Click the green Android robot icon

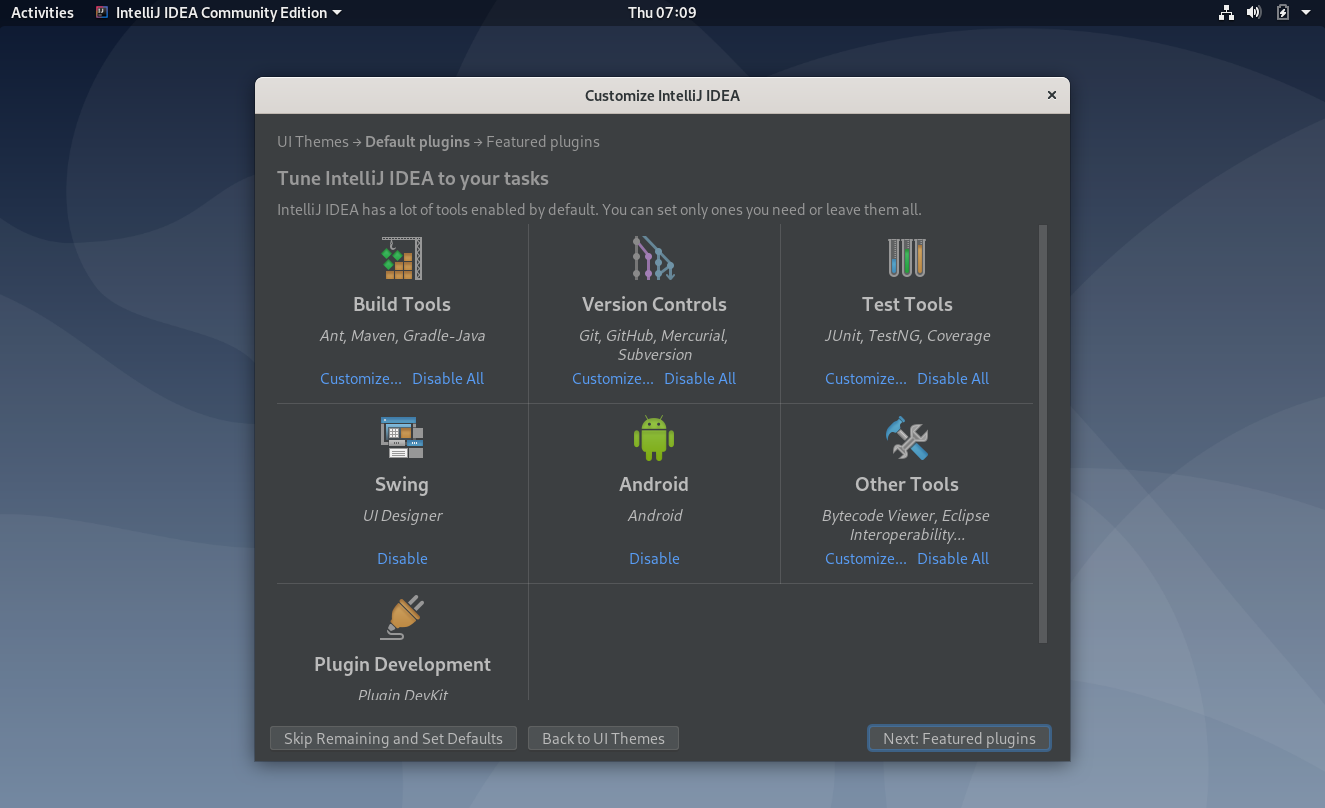point(654,438)
